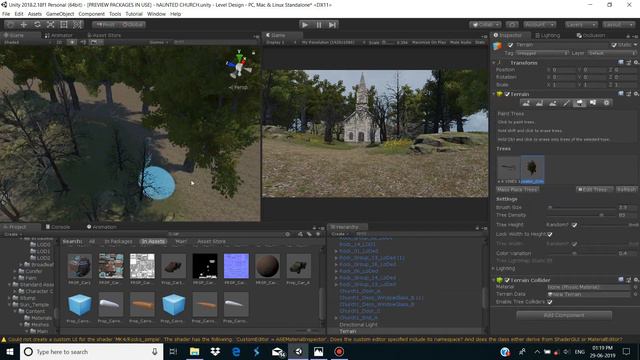
Task: Open the Window menu
Action: tap(156, 14)
